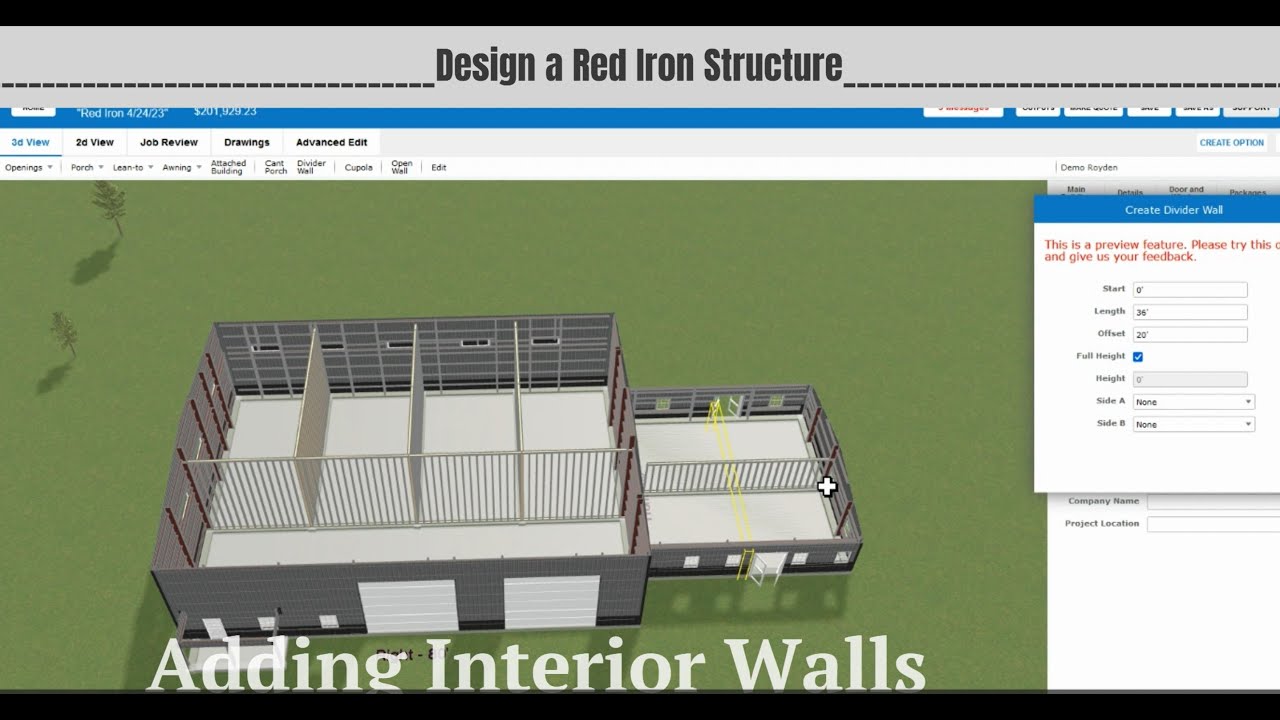Select the Attached Building toolbar item
The image size is (1280, 720).
coord(228,167)
